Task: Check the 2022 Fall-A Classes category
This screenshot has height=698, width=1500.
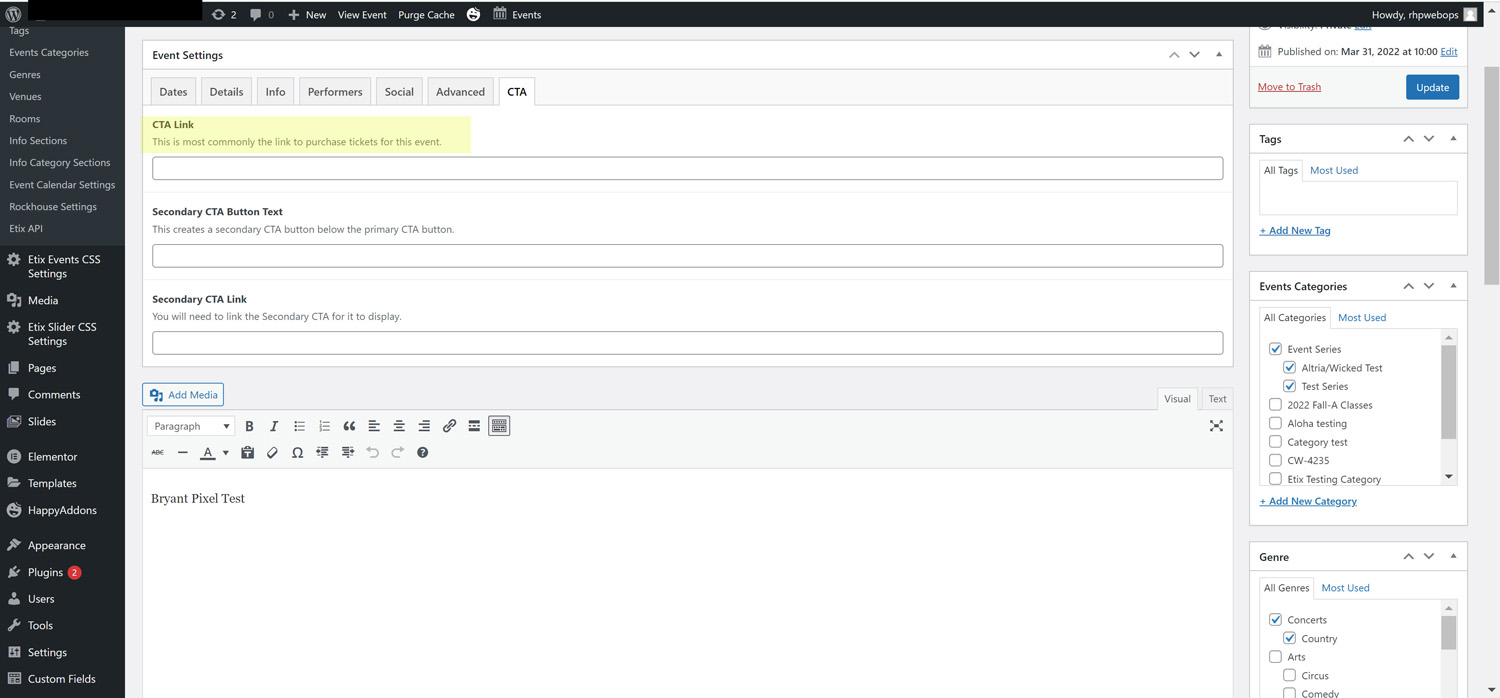Action: click(x=1275, y=405)
